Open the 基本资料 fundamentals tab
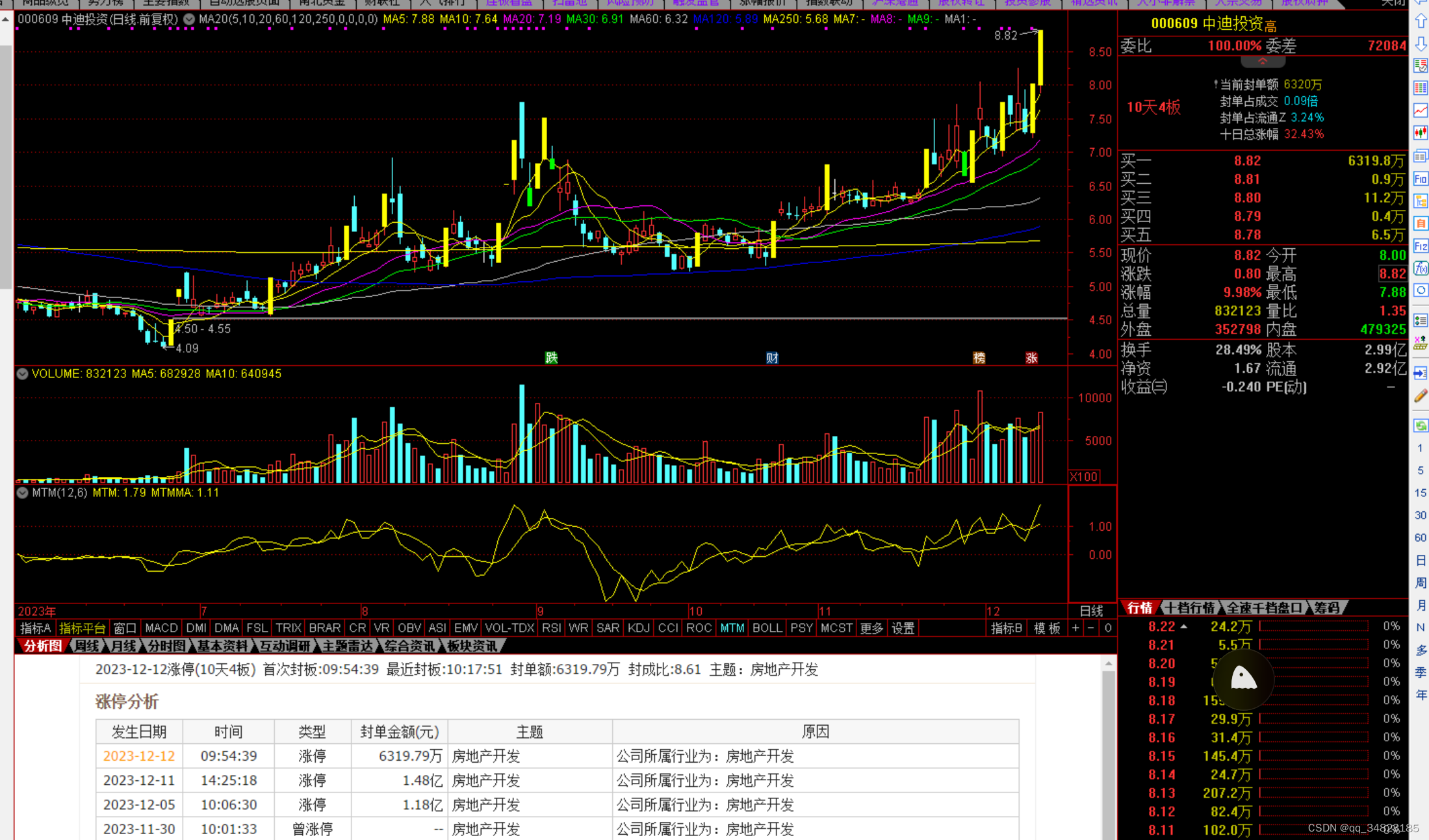1429x840 pixels. click(222, 646)
